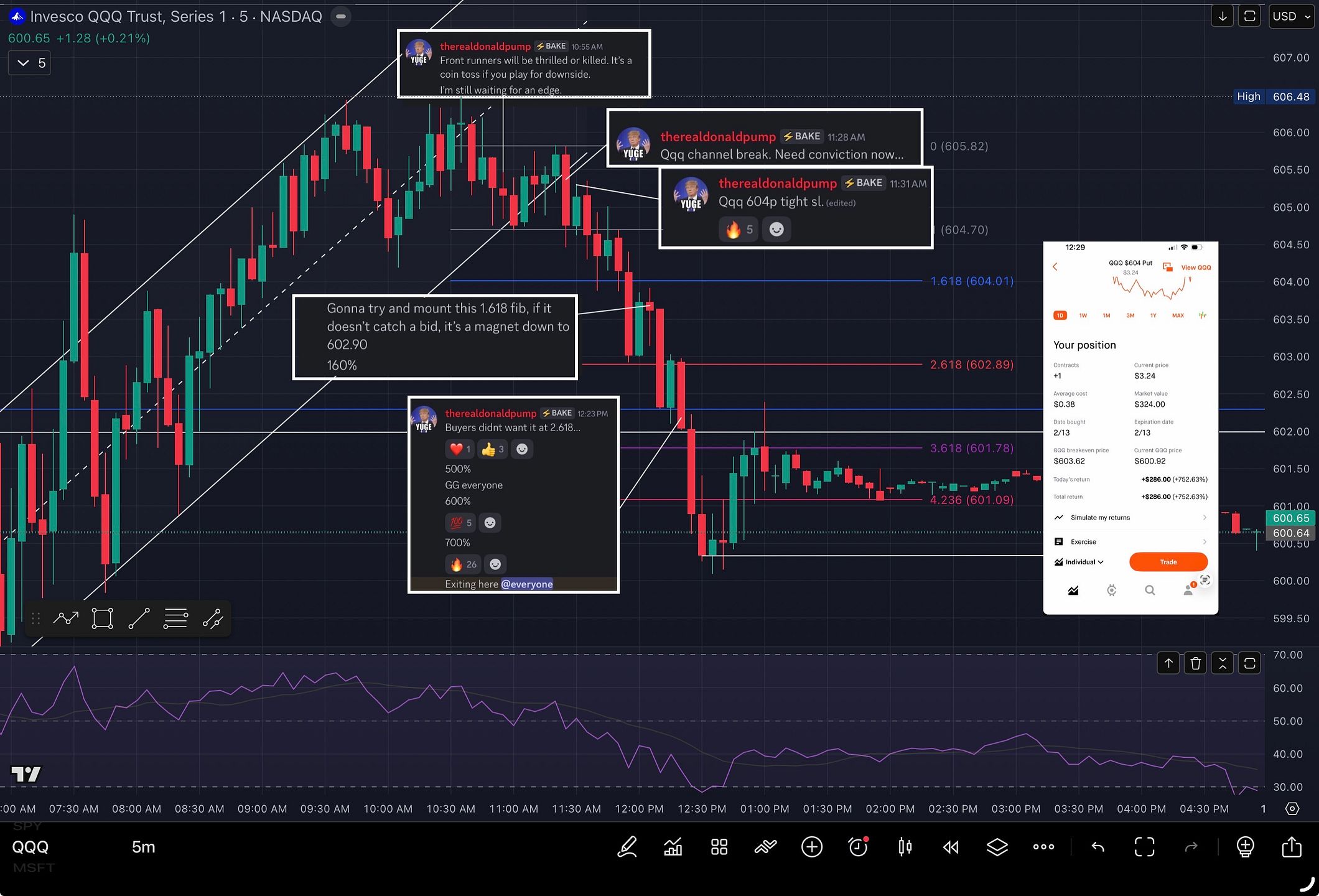Tap the lightbulb-with-plus icon in bottom toolbar
Image resolution: width=1319 pixels, height=896 pixels.
click(1246, 847)
